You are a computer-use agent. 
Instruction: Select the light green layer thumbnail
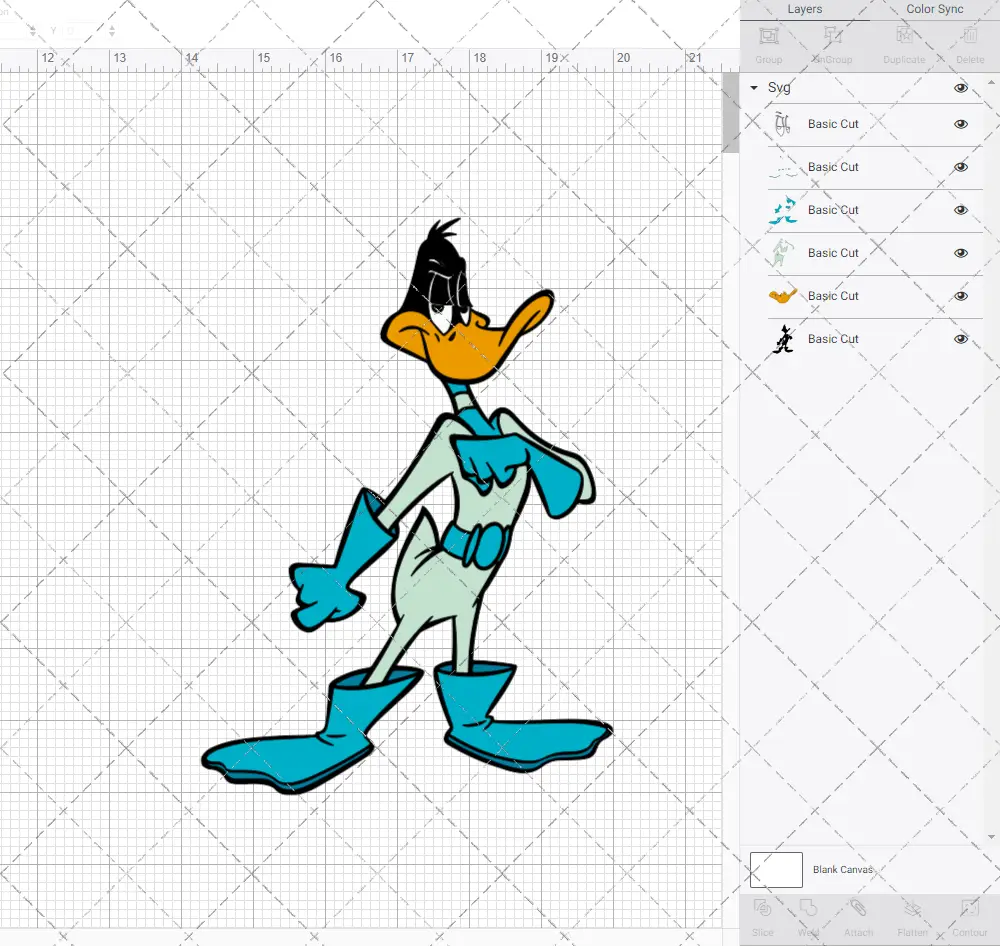(781, 253)
